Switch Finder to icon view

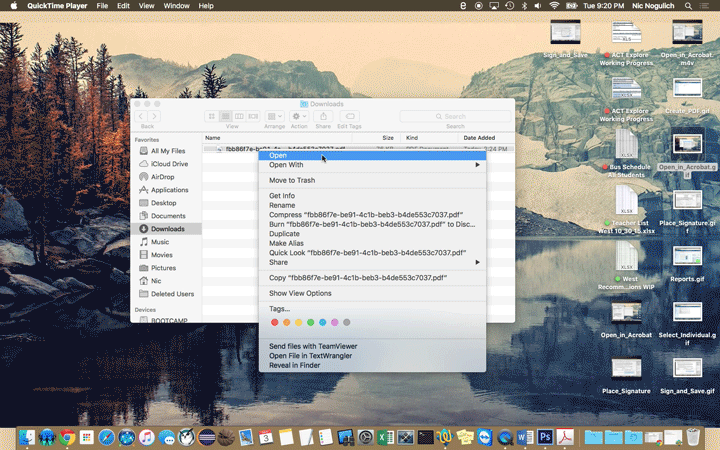coord(213,117)
